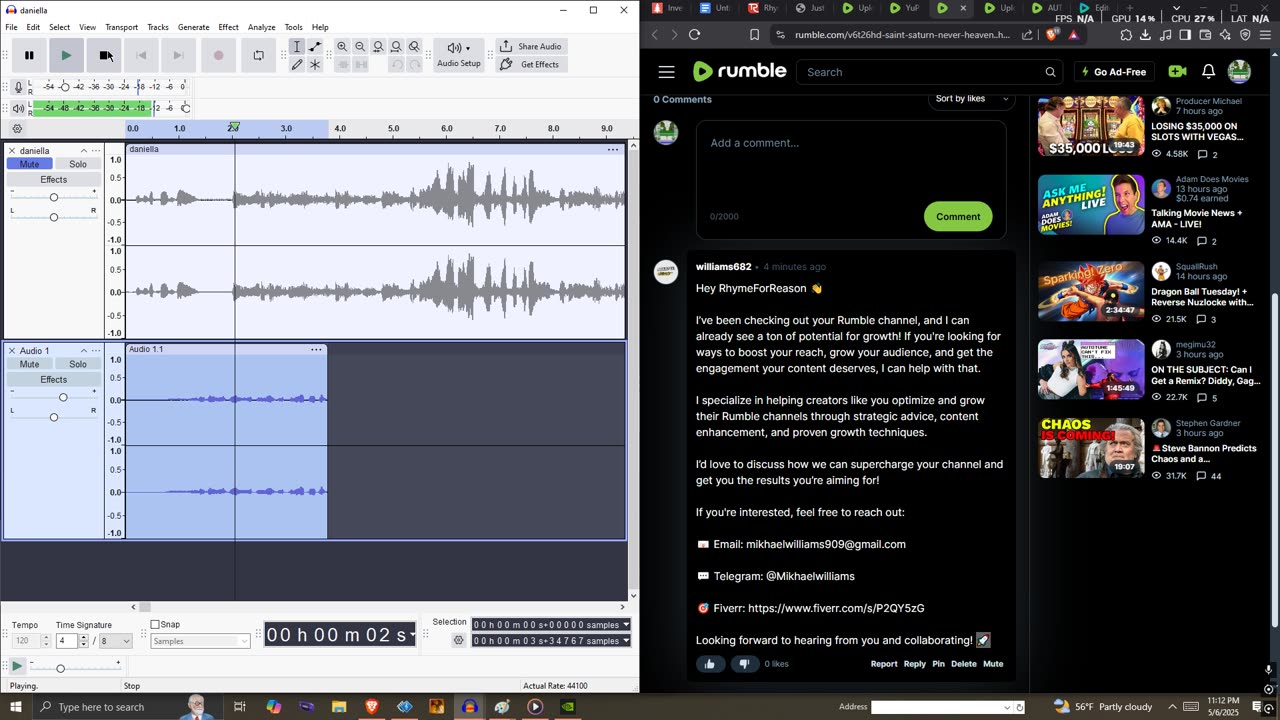The width and height of the screenshot is (1280, 720).
Task: Open the Audio 1 track name dropdown
Action: (96, 351)
